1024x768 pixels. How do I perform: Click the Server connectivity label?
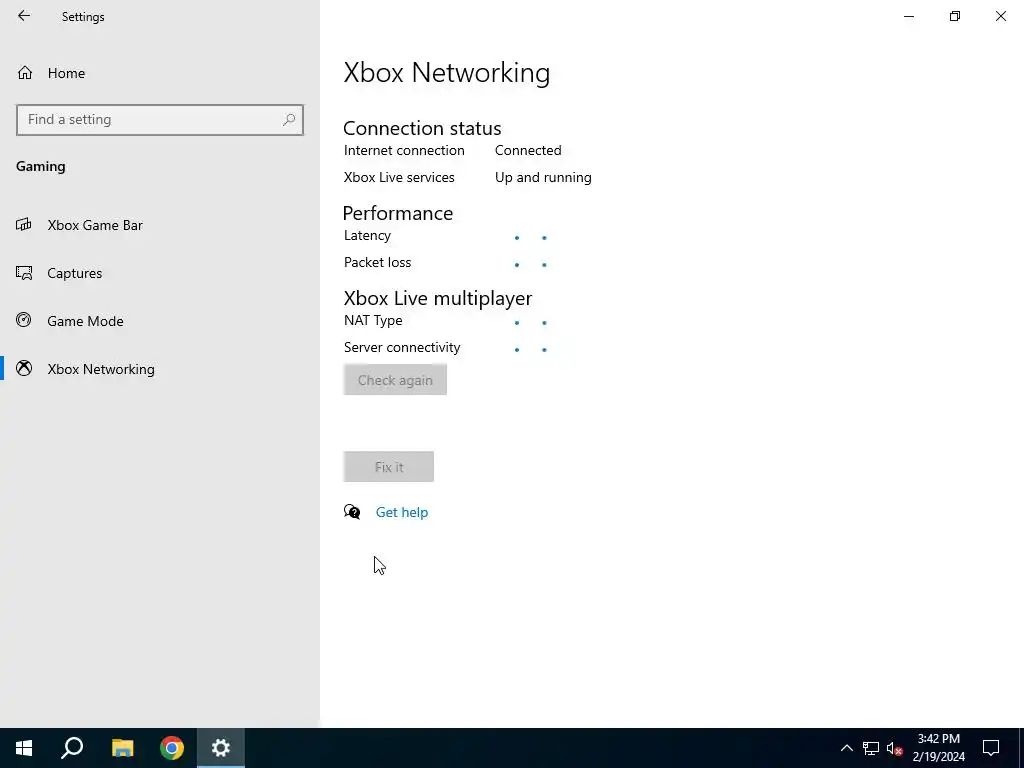(402, 347)
